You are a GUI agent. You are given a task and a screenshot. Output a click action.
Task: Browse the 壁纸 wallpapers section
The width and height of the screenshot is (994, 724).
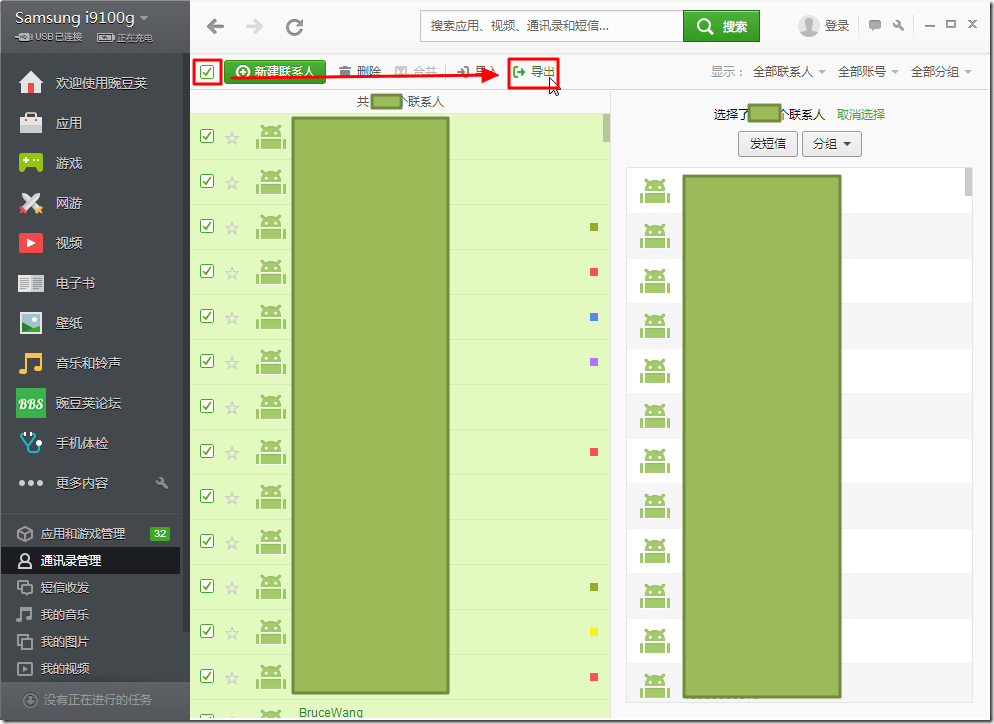click(x=51, y=323)
